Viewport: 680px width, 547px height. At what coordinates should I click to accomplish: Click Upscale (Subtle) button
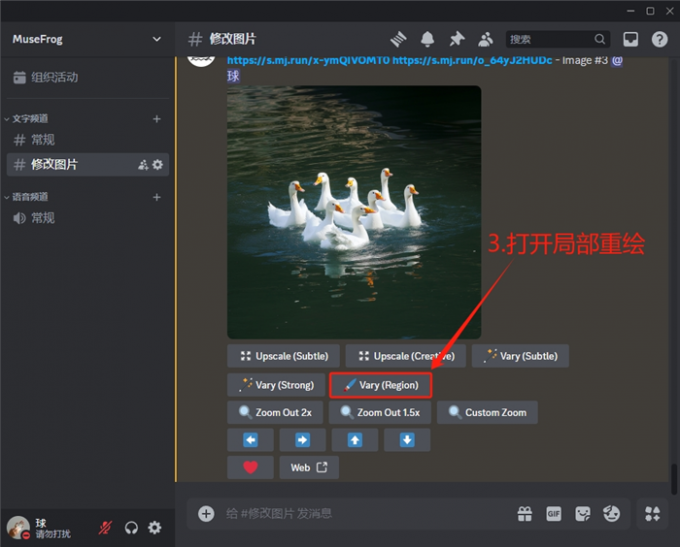pyautogui.click(x=284, y=356)
